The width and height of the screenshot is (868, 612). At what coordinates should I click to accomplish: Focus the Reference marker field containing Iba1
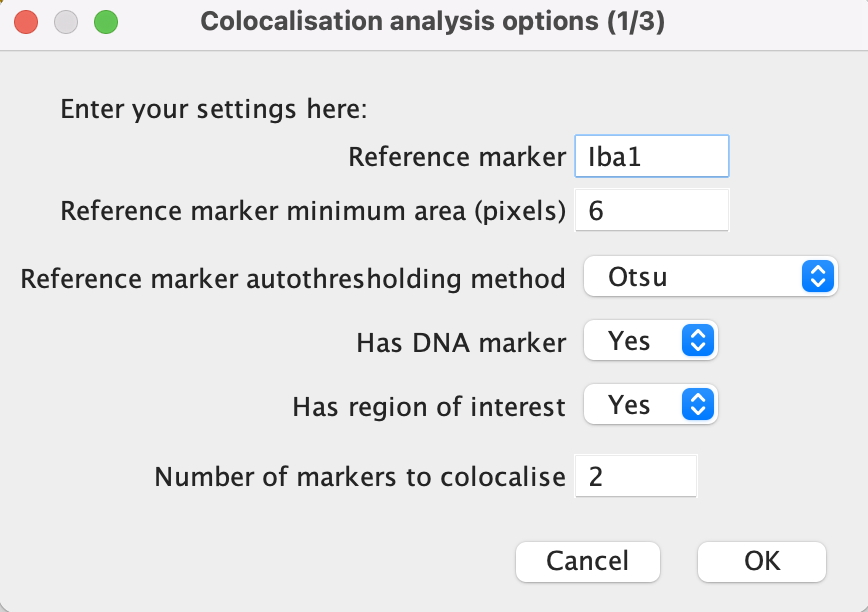[x=652, y=156]
